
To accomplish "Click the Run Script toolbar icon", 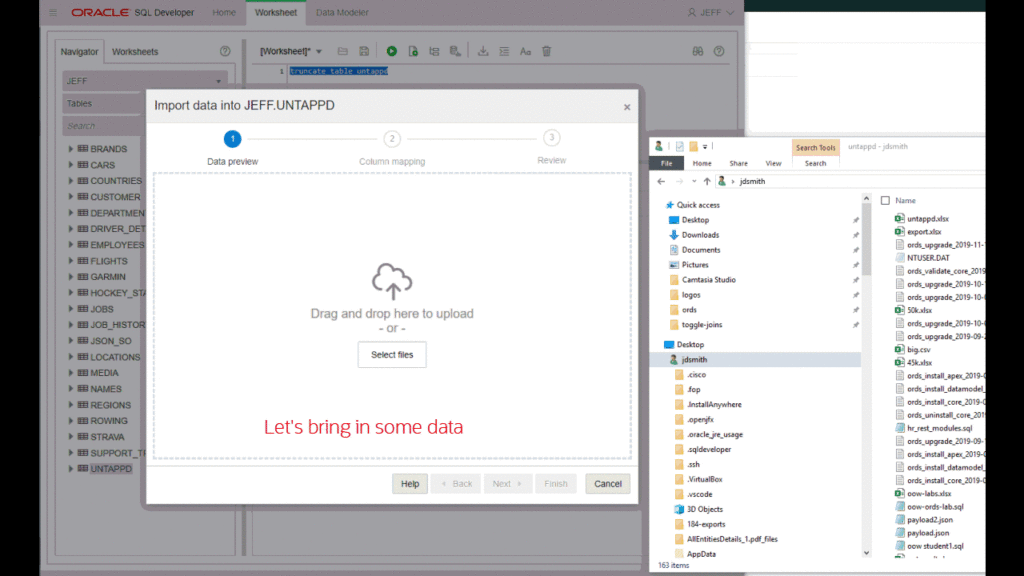I will coord(414,50).
